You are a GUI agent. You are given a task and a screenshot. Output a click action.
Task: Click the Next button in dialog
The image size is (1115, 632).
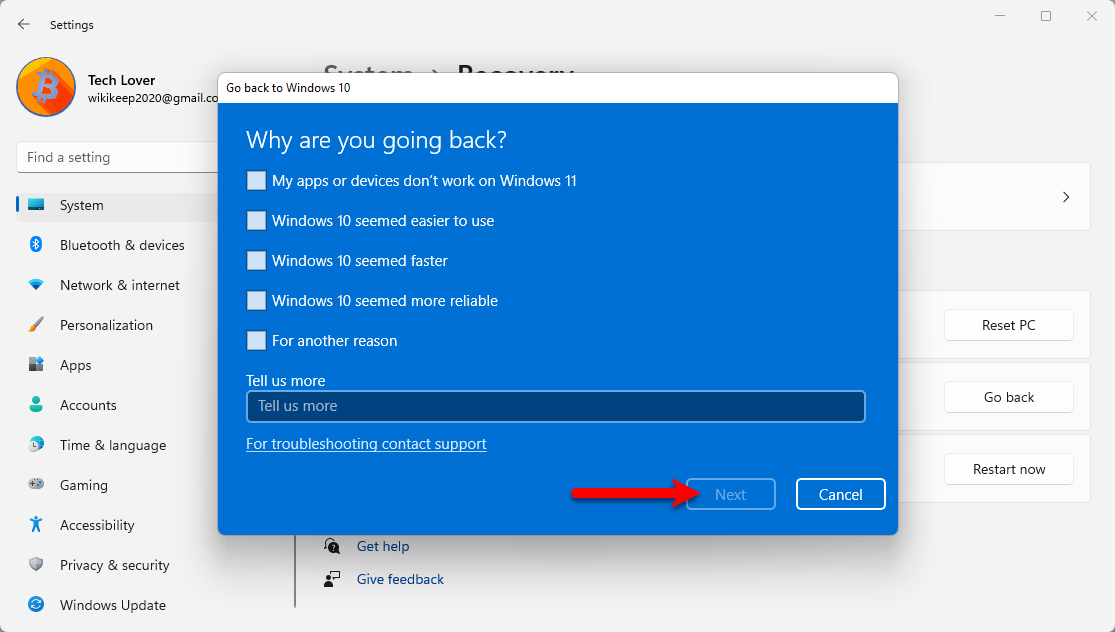[730, 494]
